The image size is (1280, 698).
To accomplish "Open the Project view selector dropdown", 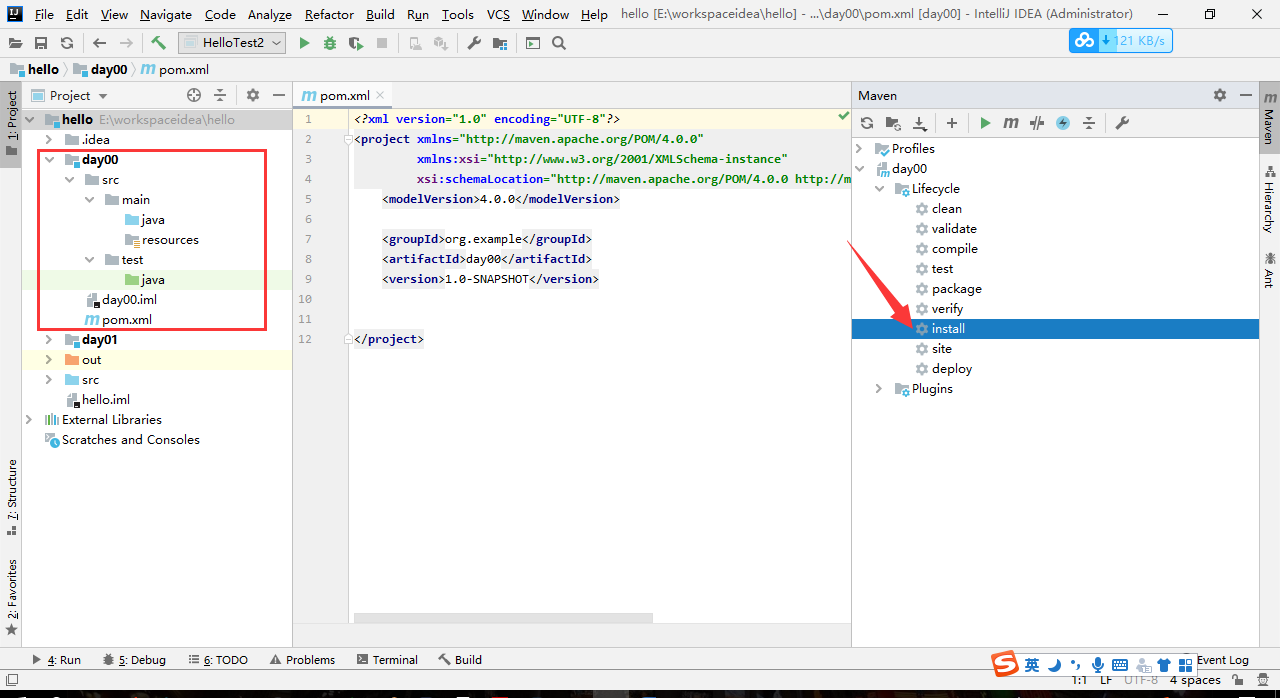I will click(x=70, y=95).
